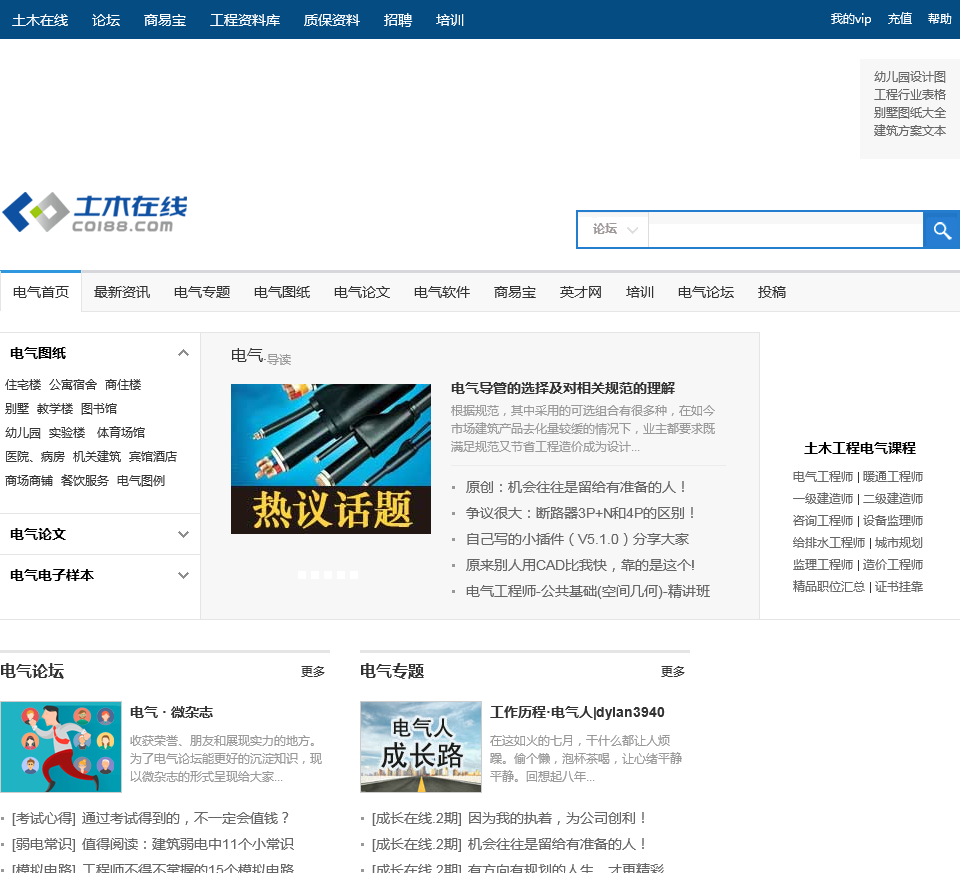Open the 电气人成长路 thumbnail
This screenshot has height=873, width=960.
(421, 747)
